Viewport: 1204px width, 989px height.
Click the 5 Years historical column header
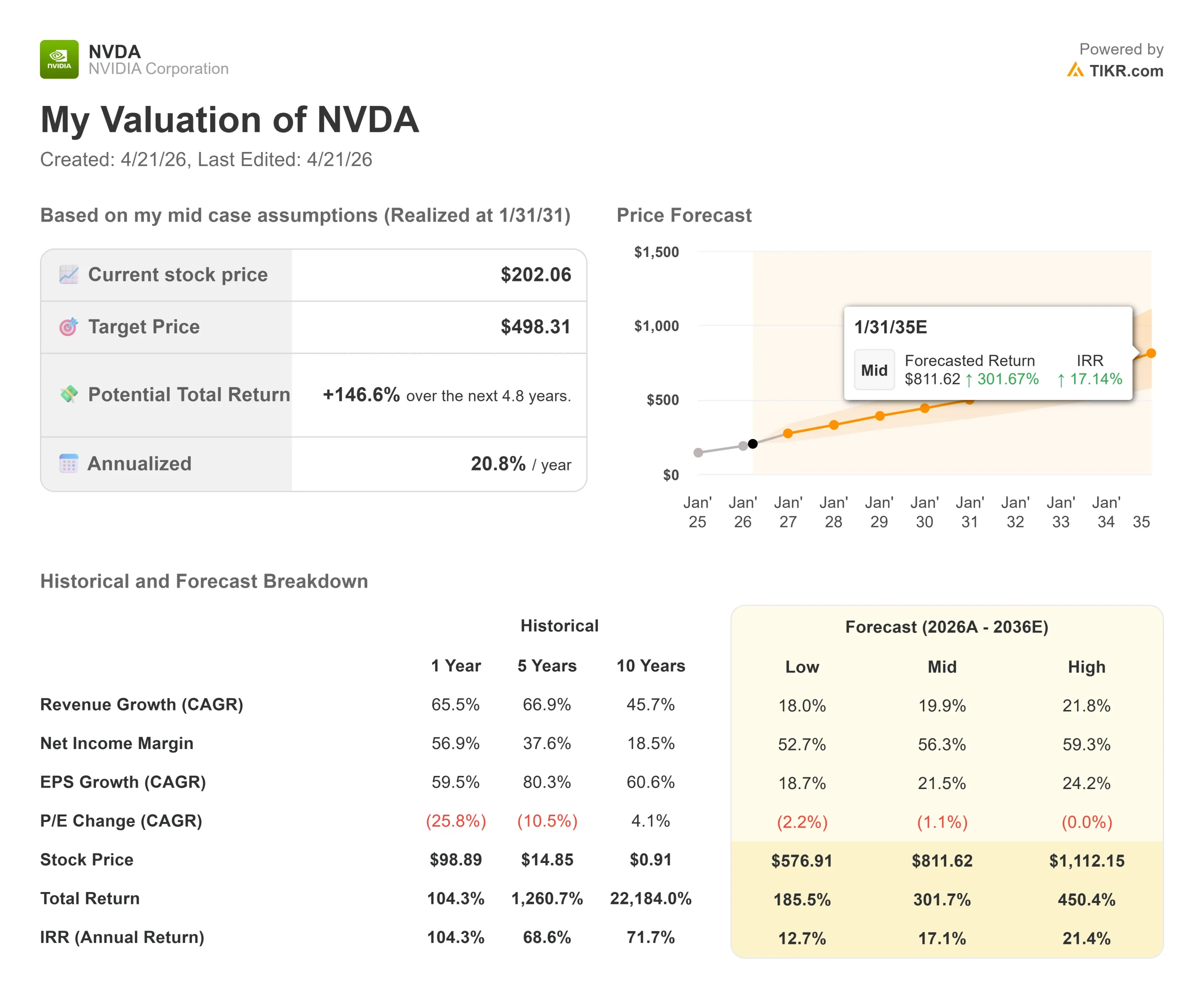click(547, 665)
